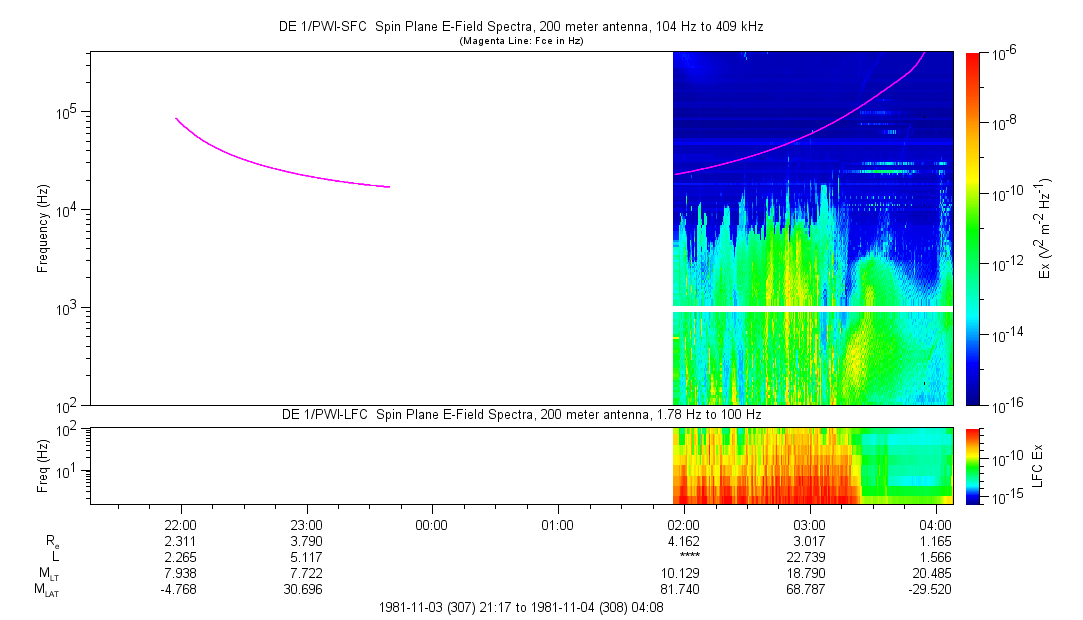
Task: Click the Ex units label beside colorbar
Action: (1045, 228)
